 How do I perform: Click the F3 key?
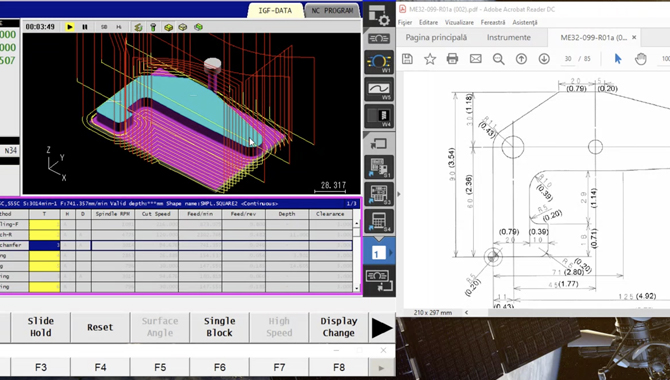(41, 367)
